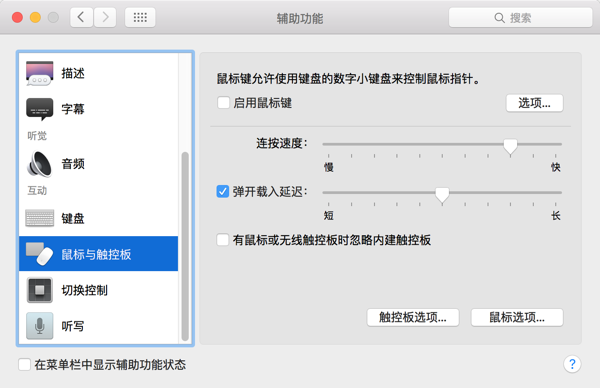Click the 听写 microphone icon
The height and width of the screenshot is (388, 600).
coord(39,326)
